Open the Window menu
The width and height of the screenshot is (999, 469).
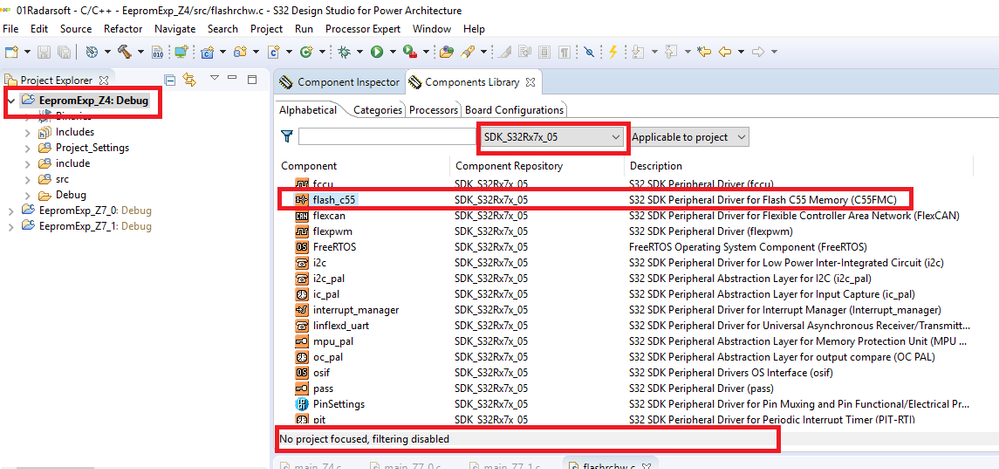(x=431, y=29)
